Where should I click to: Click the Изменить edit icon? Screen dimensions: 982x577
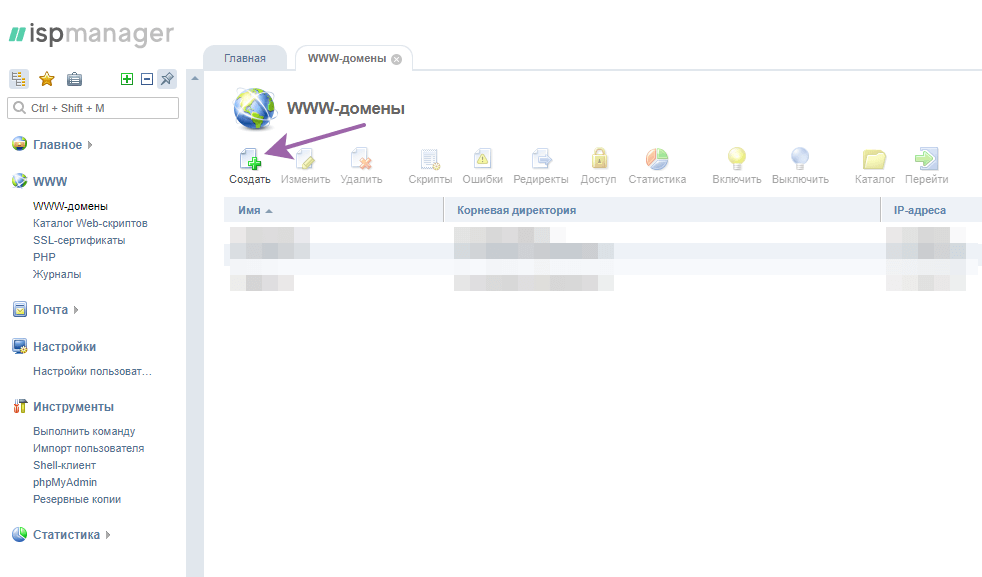click(x=305, y=160)
